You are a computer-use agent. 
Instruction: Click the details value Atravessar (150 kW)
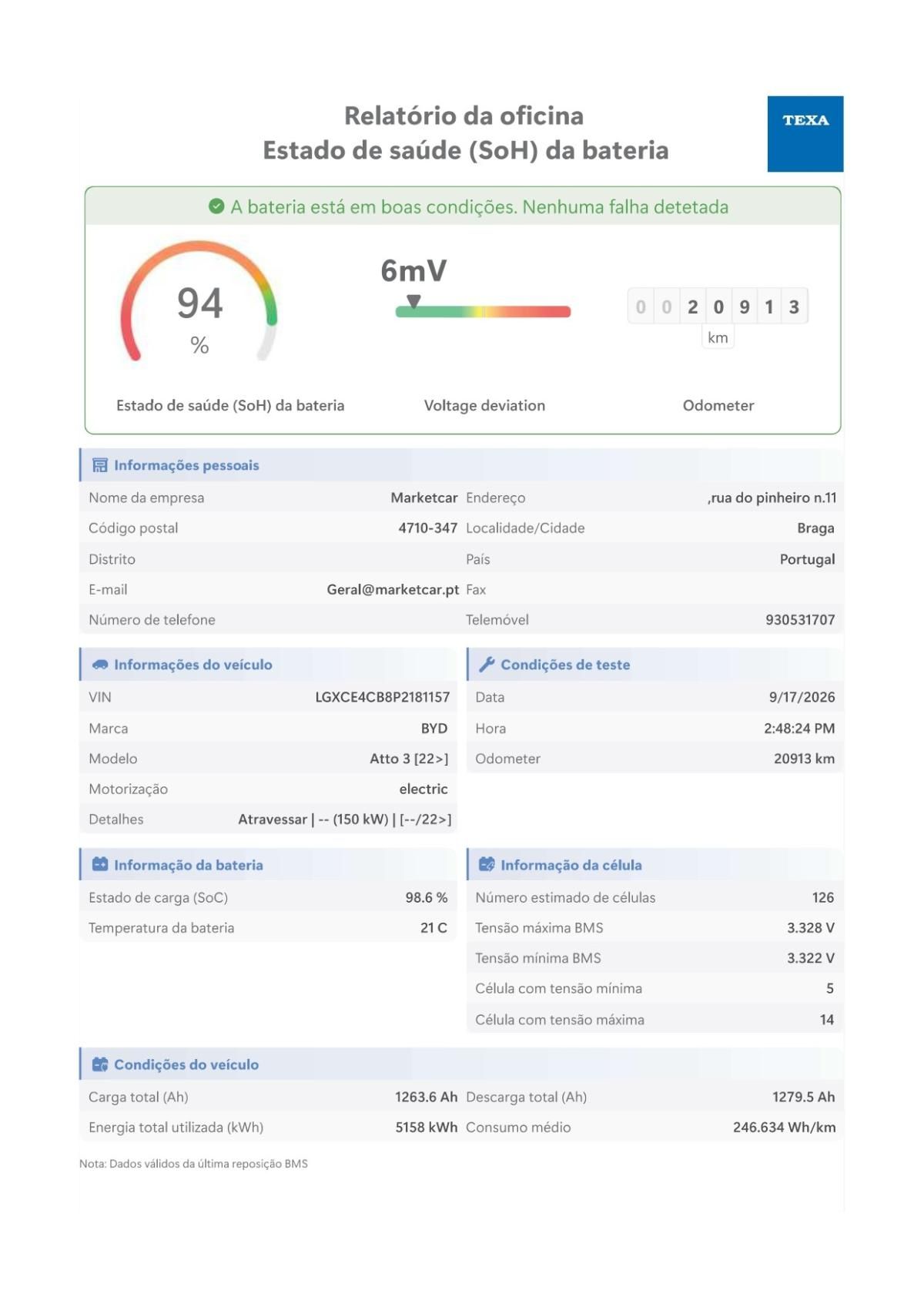coord(344,819)
